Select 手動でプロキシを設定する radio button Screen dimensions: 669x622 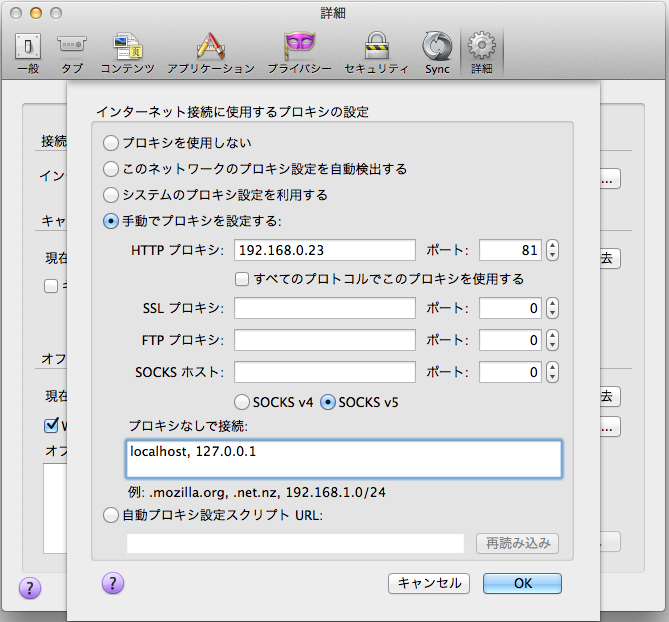point(111,221)
